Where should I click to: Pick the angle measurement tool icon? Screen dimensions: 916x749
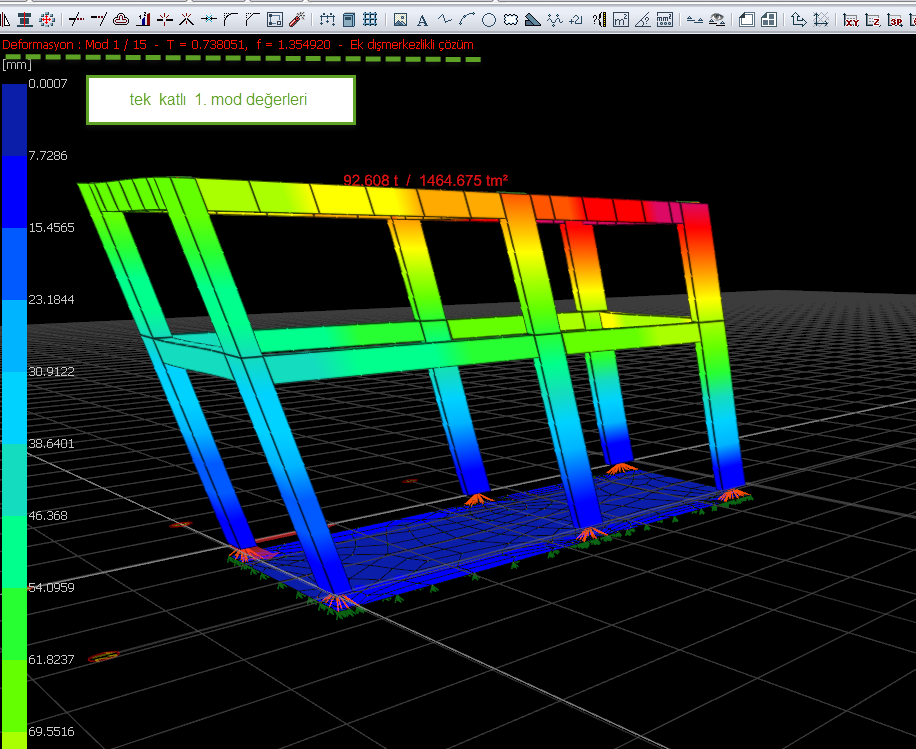pyautogui.click(x=643, y=19)
